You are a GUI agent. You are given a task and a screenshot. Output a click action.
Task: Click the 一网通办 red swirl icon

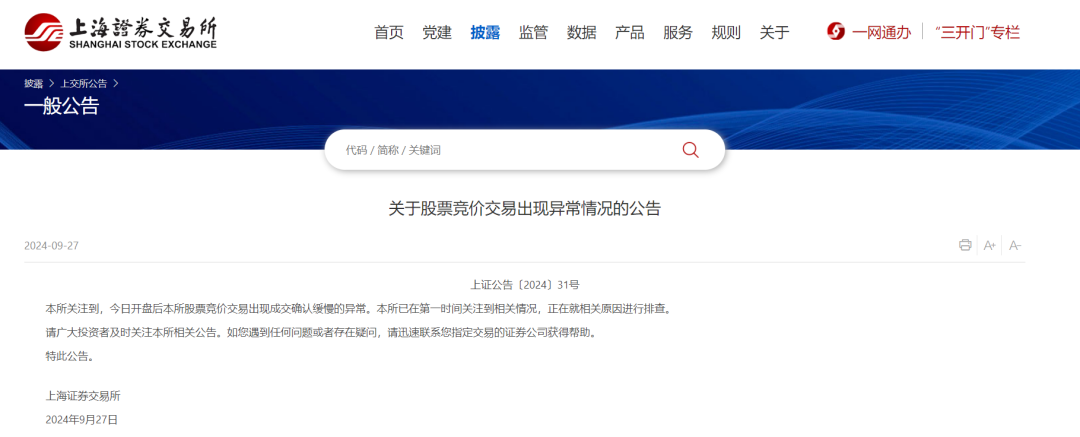(835, 32)
